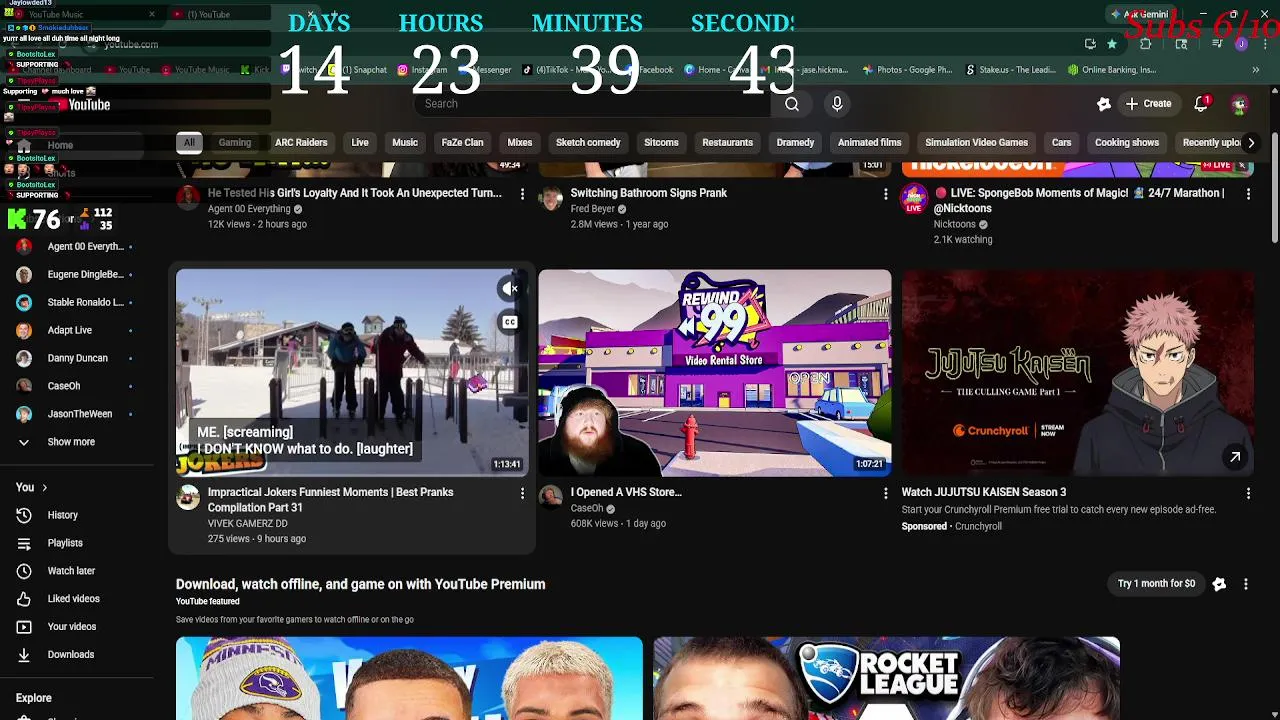Select the Music filter chip
Screen dimensions: 1280x720
[405, 142]
